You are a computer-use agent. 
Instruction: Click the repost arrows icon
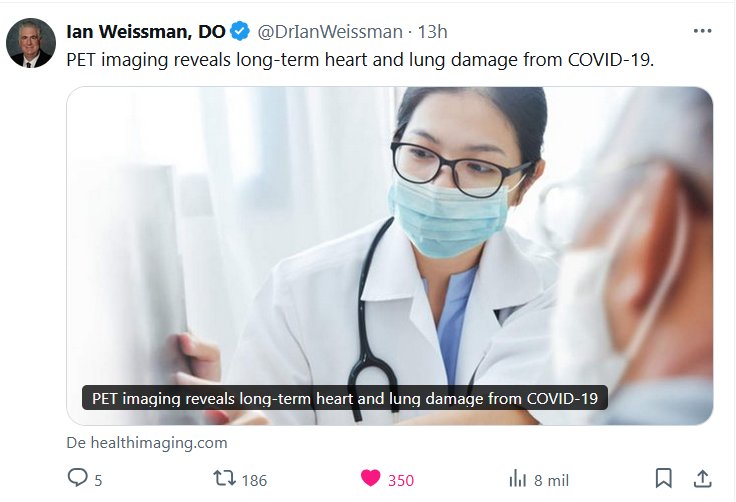coord(225,479)
